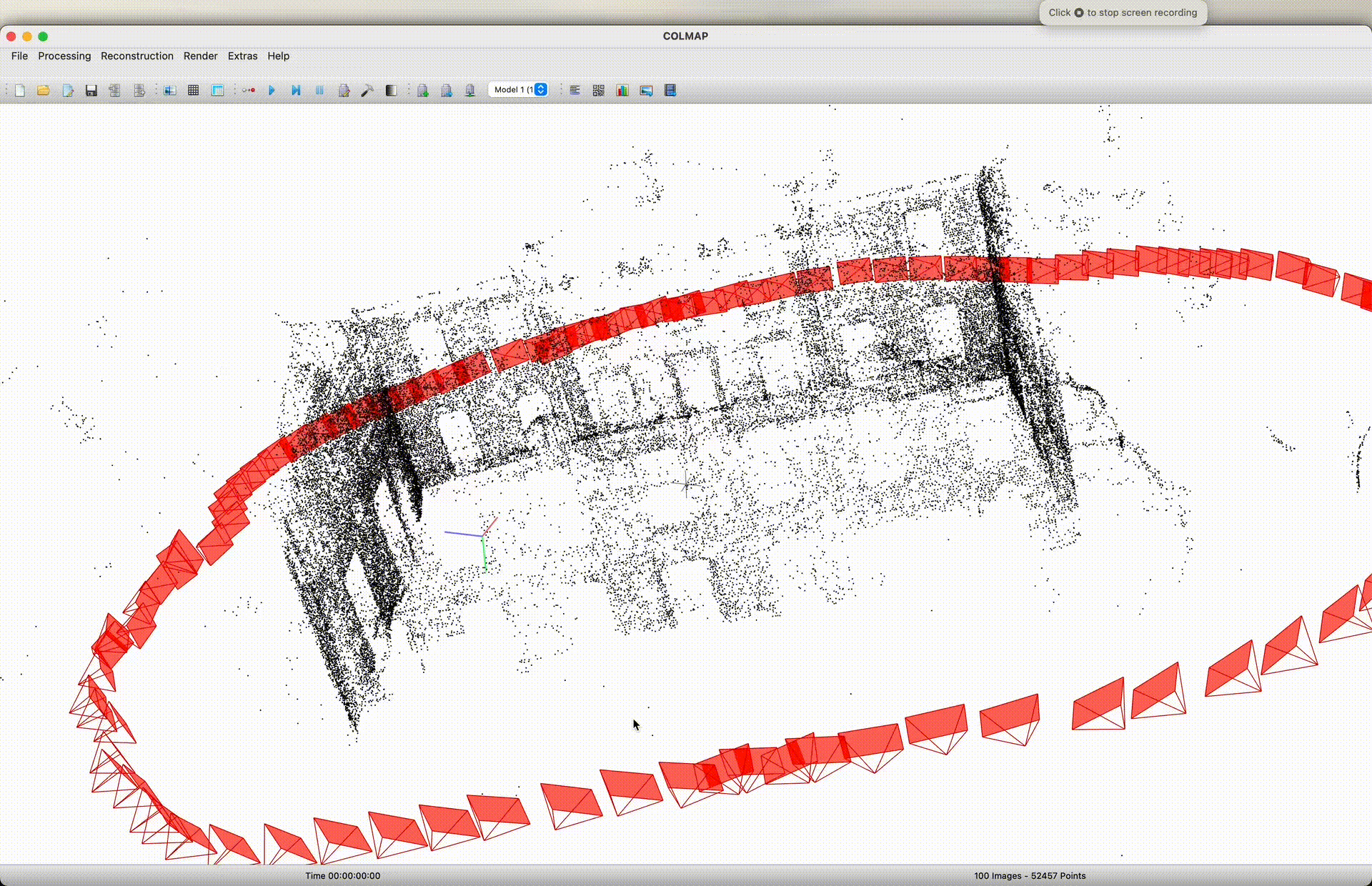Create a new project

pyautogui.click(x=20, y=90)
